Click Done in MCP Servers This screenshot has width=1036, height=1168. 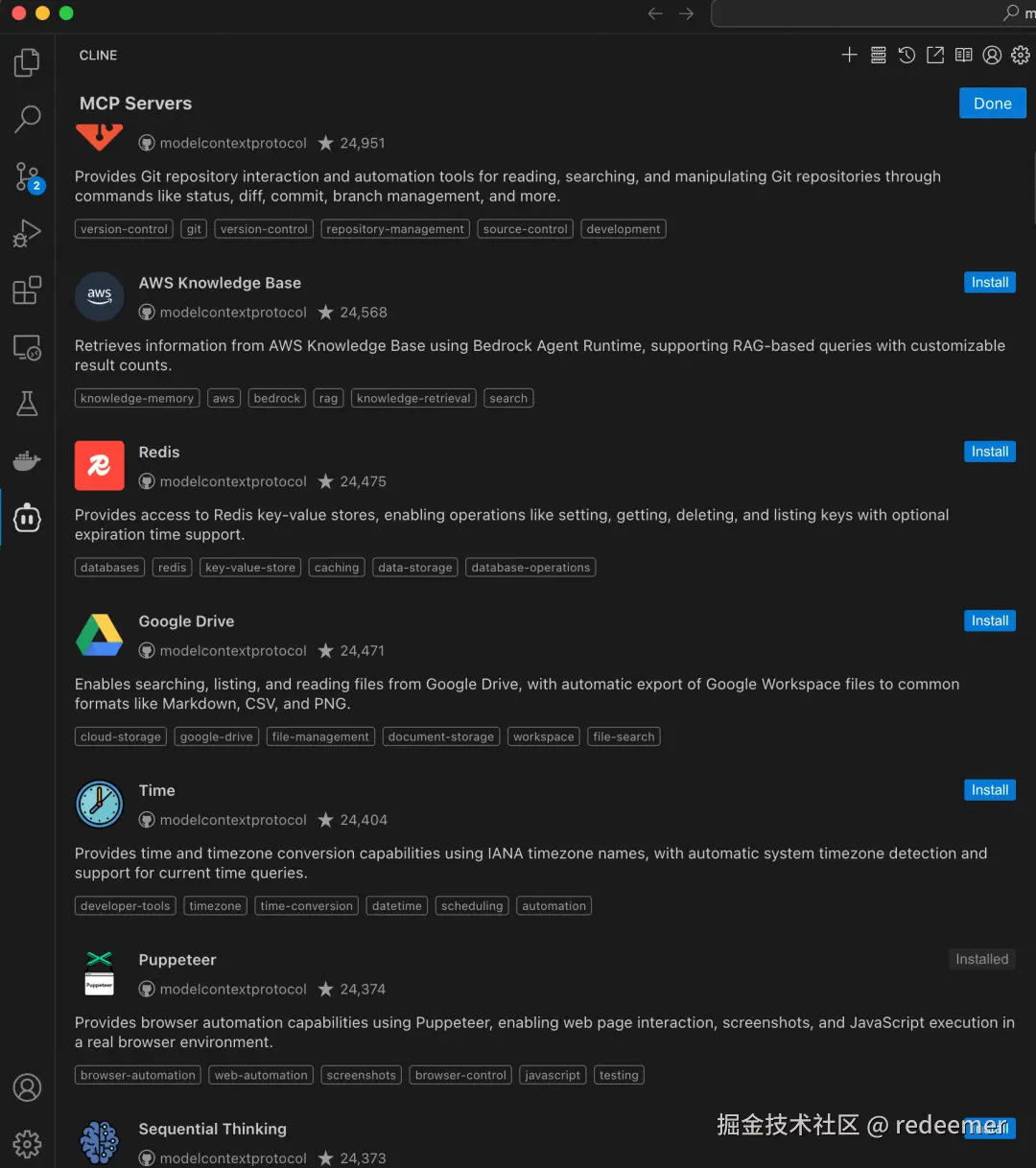point(993,104)
